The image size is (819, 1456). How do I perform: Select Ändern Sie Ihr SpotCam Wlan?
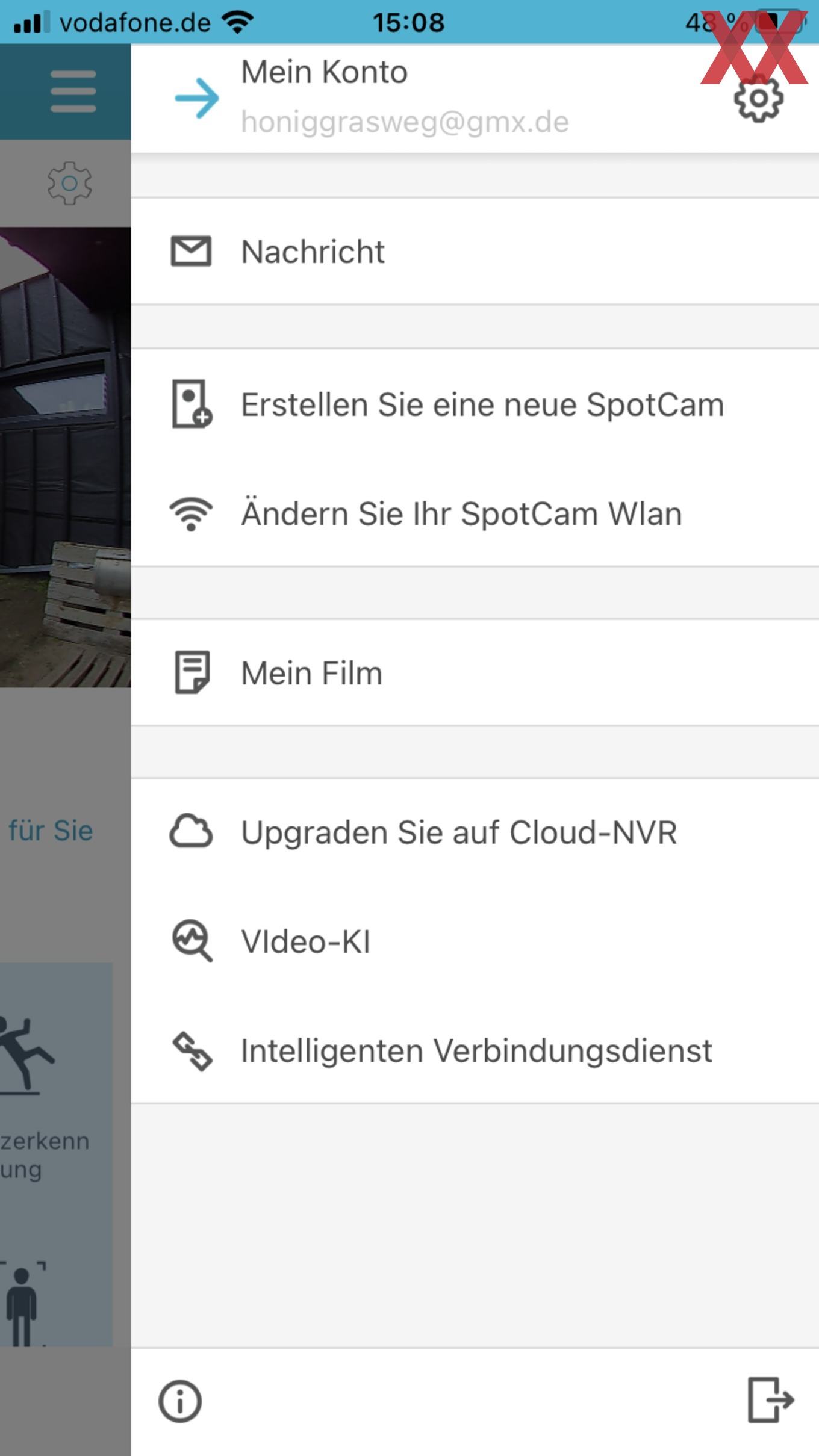[x=475, y=513]
